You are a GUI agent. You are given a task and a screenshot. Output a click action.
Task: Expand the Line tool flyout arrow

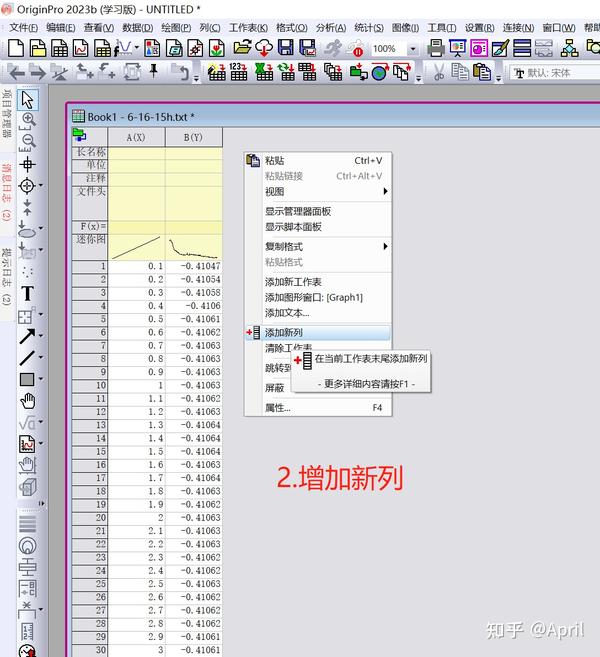tap(41, 357)
